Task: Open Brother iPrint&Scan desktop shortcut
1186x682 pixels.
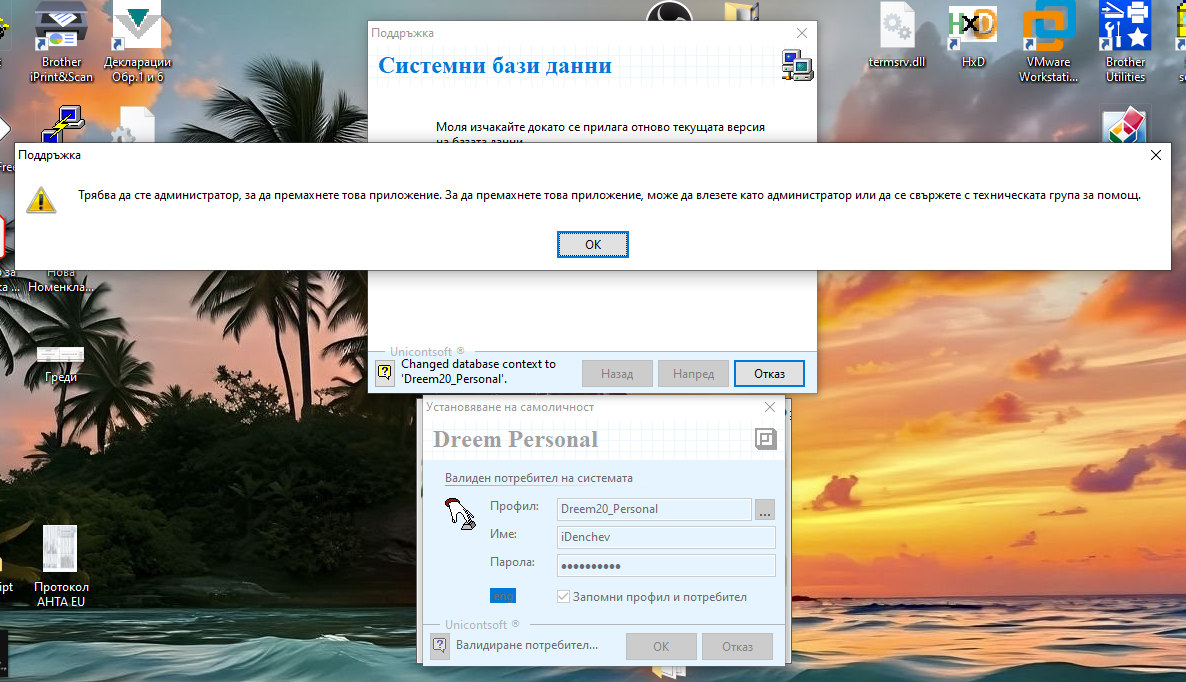Action: 61,42
